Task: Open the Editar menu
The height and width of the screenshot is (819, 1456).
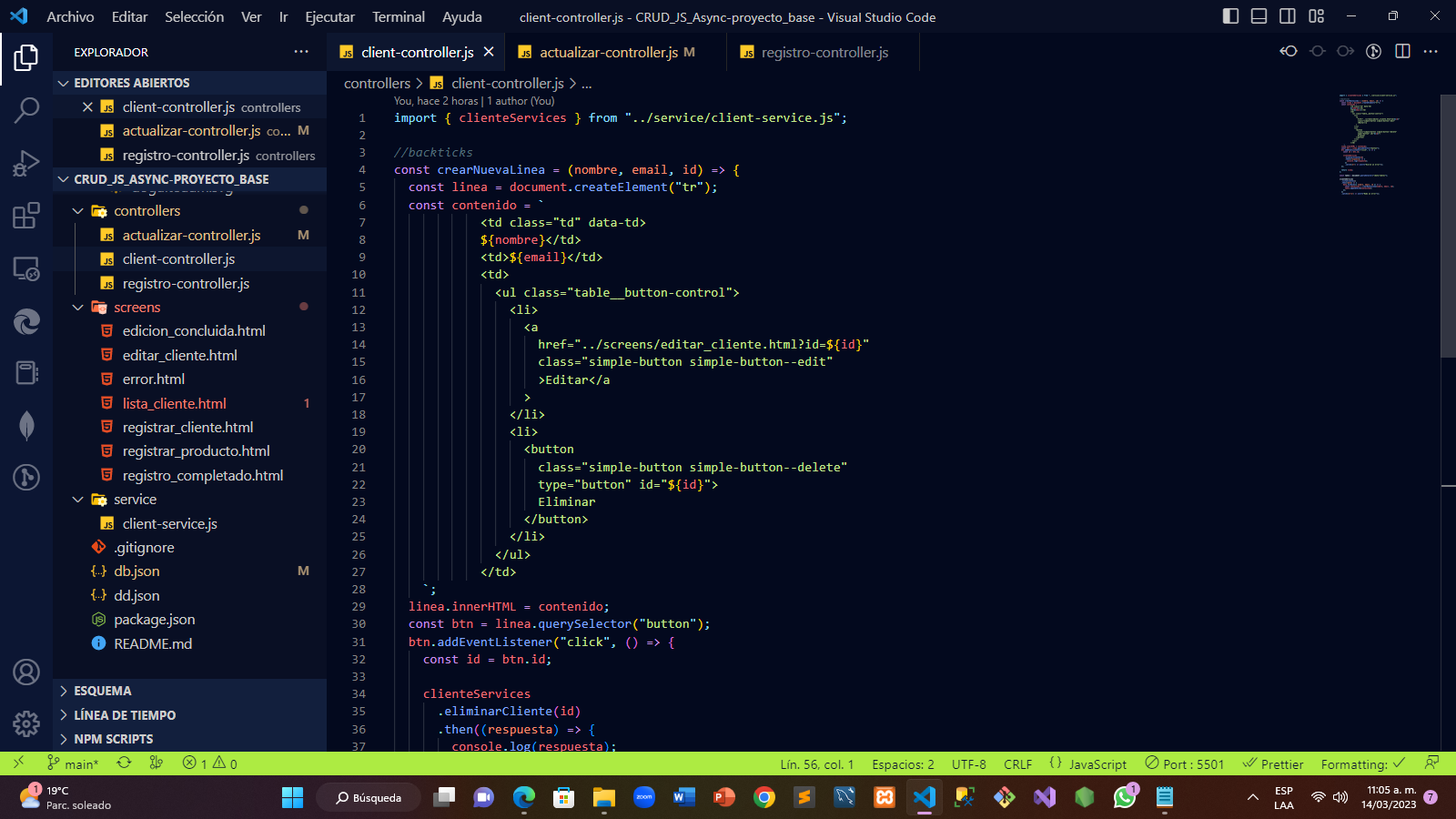Action: (x=129, y=16)
